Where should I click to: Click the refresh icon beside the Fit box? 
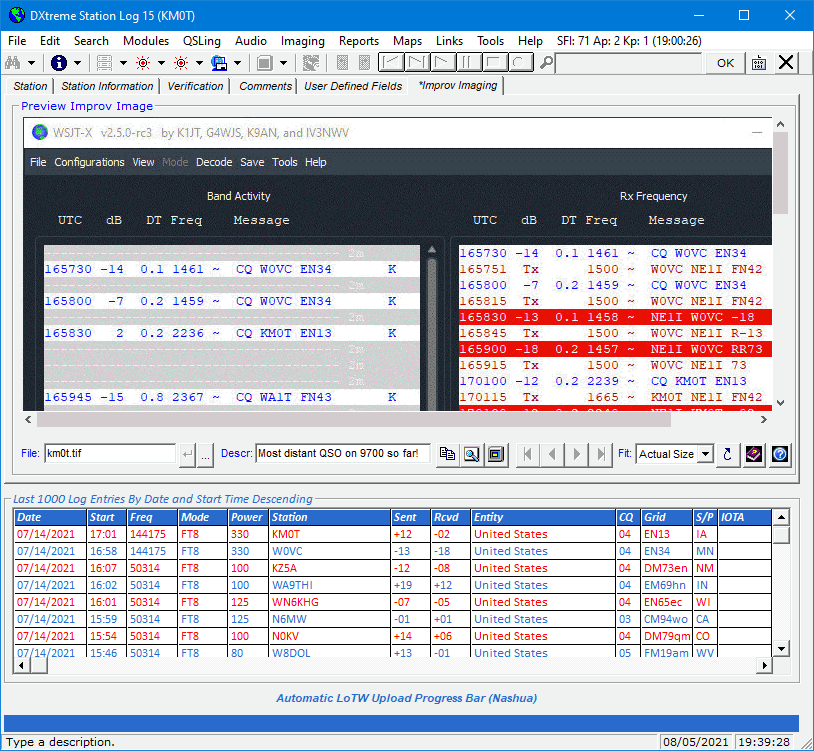click(x=727, y=454)
